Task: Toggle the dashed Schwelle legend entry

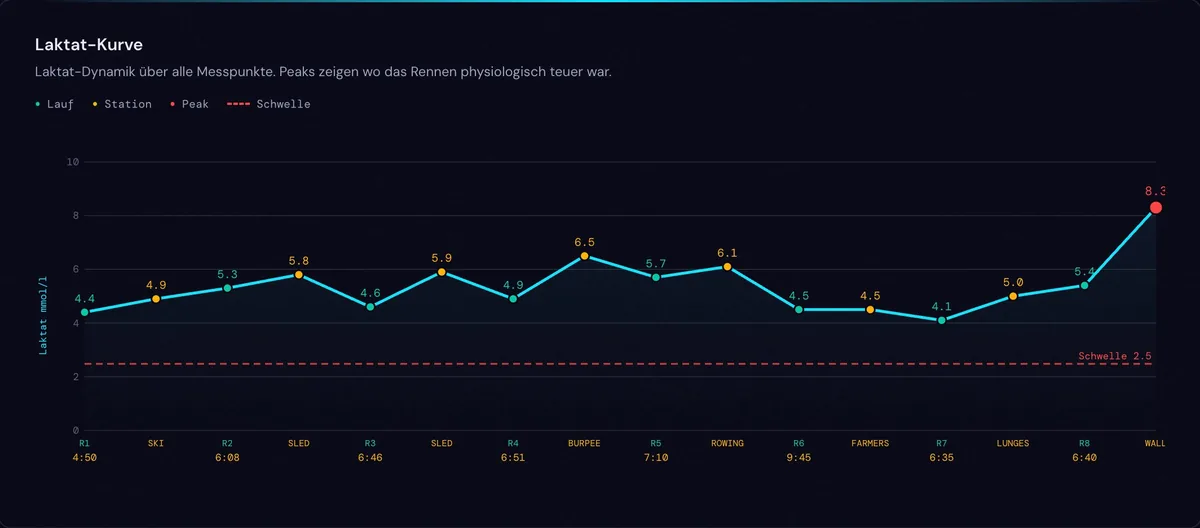Action: [268, 104]
